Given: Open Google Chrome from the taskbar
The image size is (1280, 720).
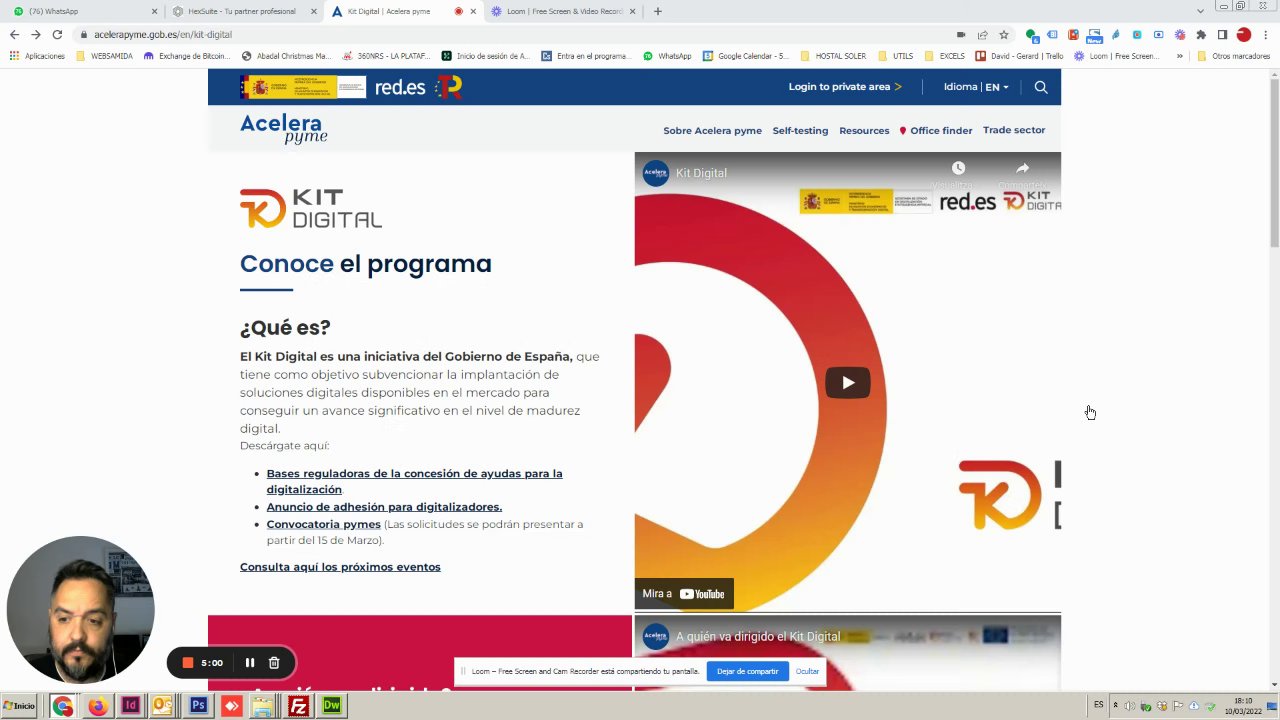Looking at the screenshot, I should click(62, 706).
